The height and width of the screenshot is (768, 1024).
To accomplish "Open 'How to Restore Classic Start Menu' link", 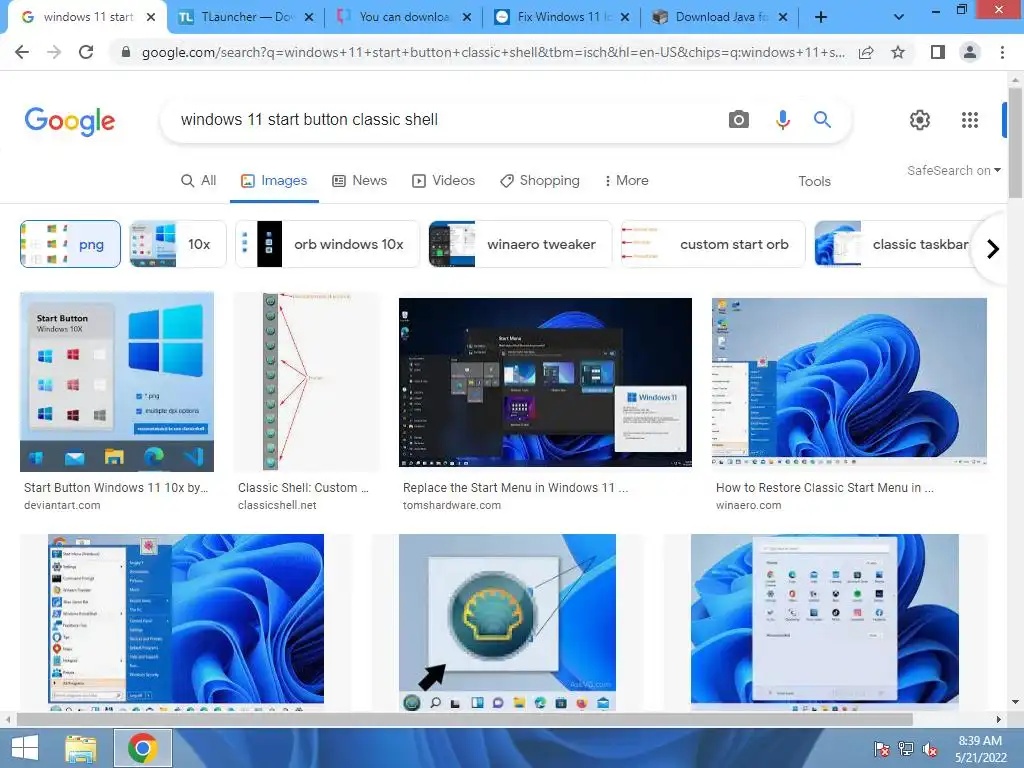I will [825, 488].
